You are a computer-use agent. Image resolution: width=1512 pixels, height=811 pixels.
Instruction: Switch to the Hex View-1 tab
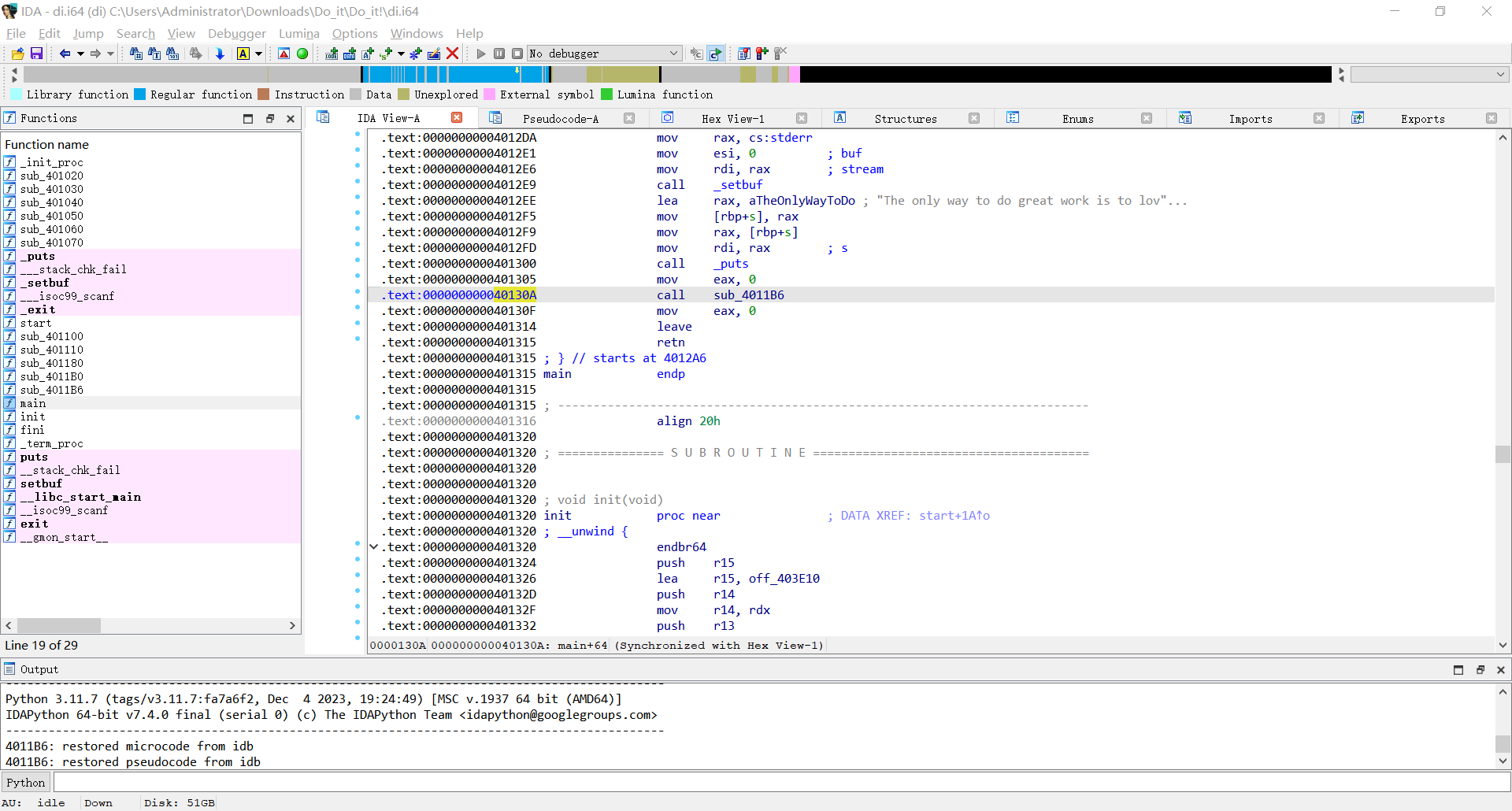click(x=732, y=118)
